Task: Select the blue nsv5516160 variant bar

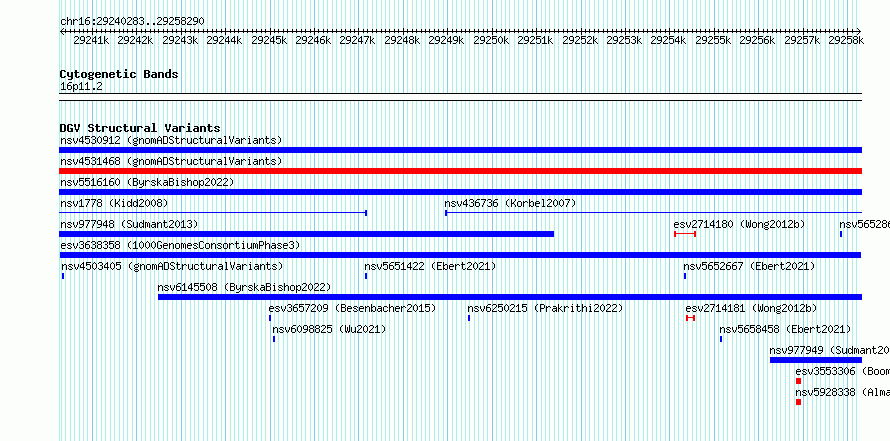Action: pyautogui.click(x=460, y=192)
